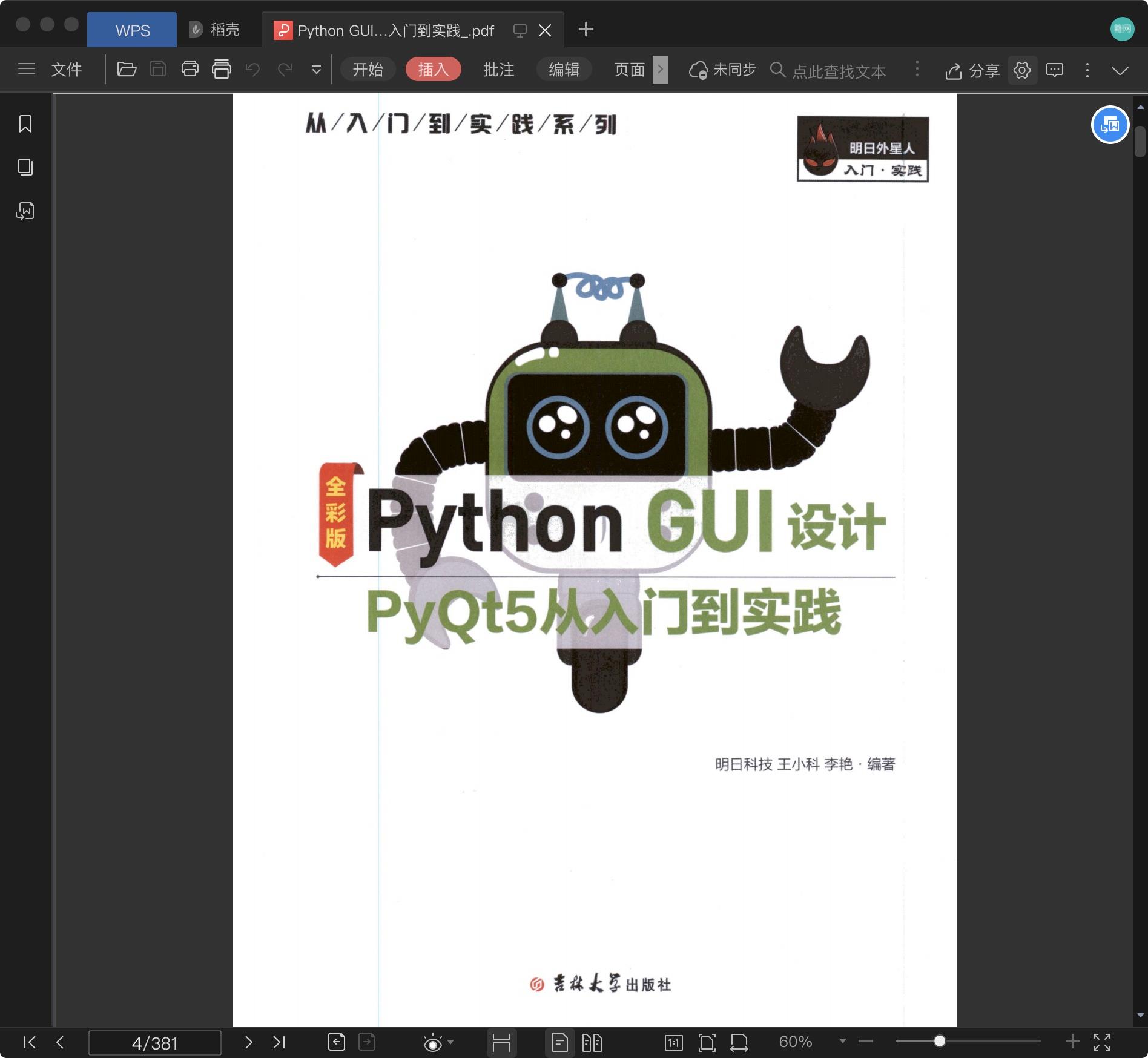Open the toolbar overflow dots near search
Image resolution: width=1148 pixels, height=1058 pixels.
[917, 69]
